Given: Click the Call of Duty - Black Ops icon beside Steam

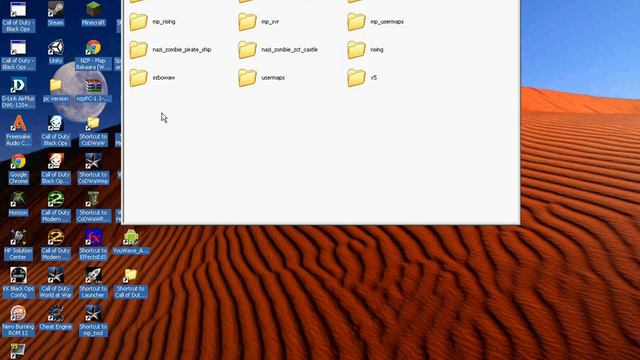Looking at the screenshot, I should [x=18, y=17].
